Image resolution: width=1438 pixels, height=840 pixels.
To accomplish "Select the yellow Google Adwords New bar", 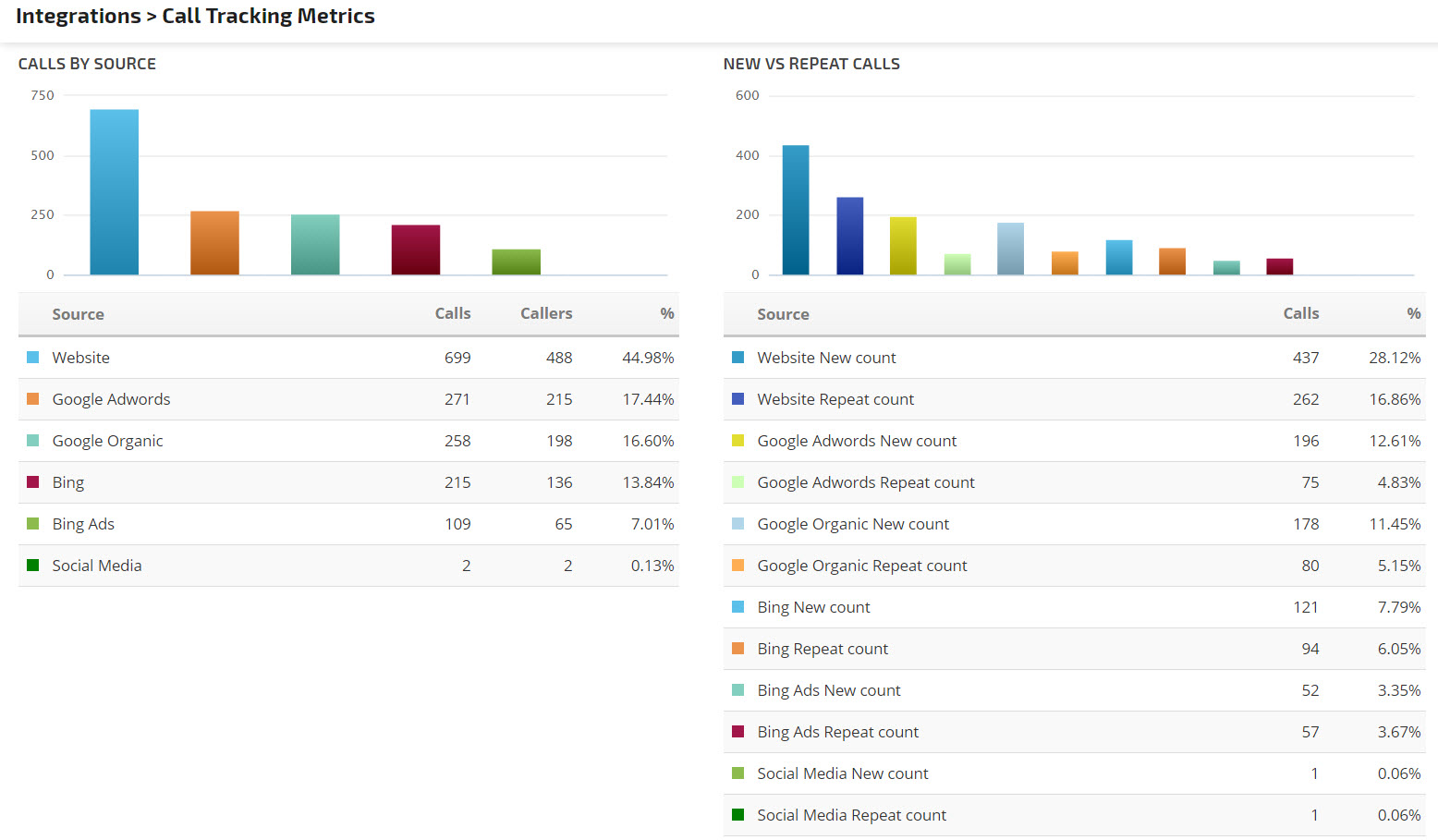I will pyautogui.click(x=903, y=246).
